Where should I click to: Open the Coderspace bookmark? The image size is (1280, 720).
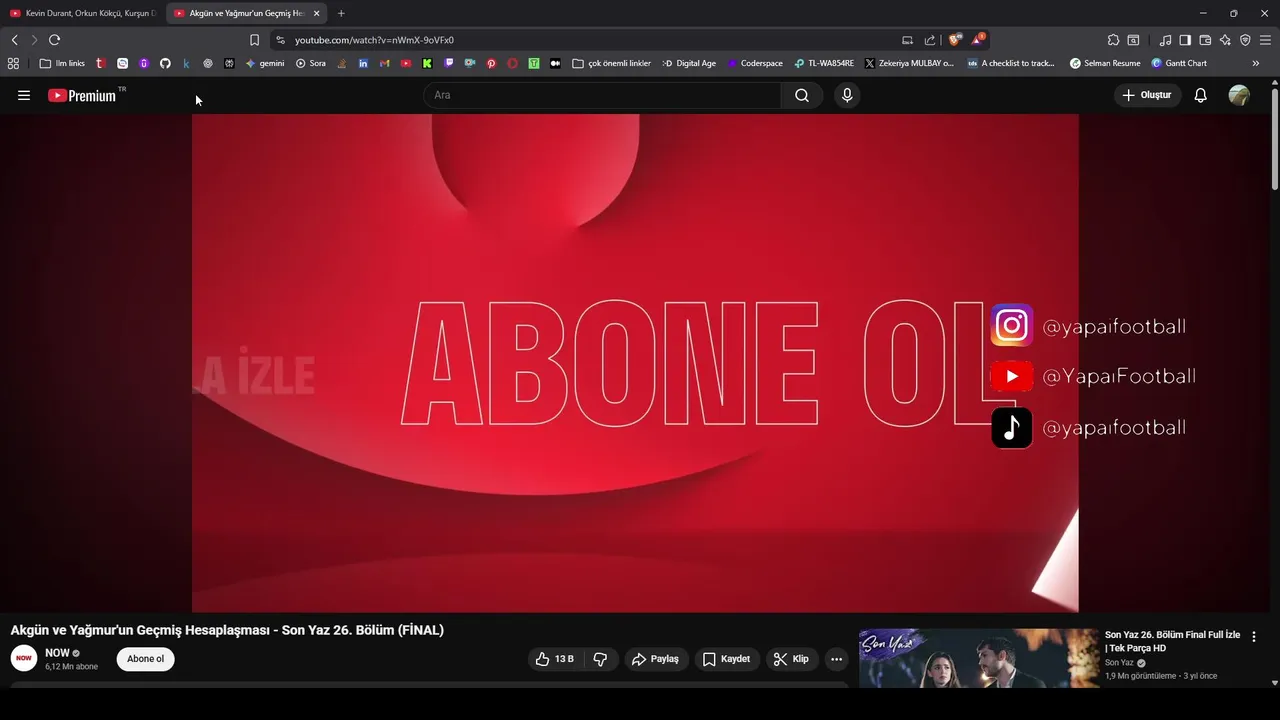point(755,63)
